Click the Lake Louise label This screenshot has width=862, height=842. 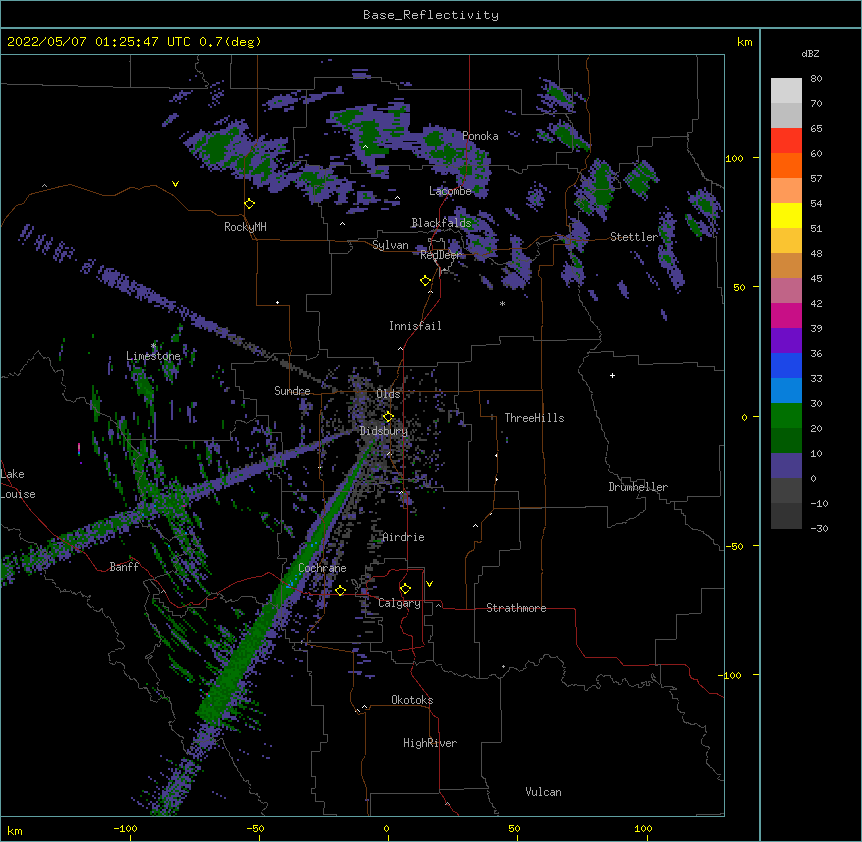pyautogui.click(x=18, y=484)
